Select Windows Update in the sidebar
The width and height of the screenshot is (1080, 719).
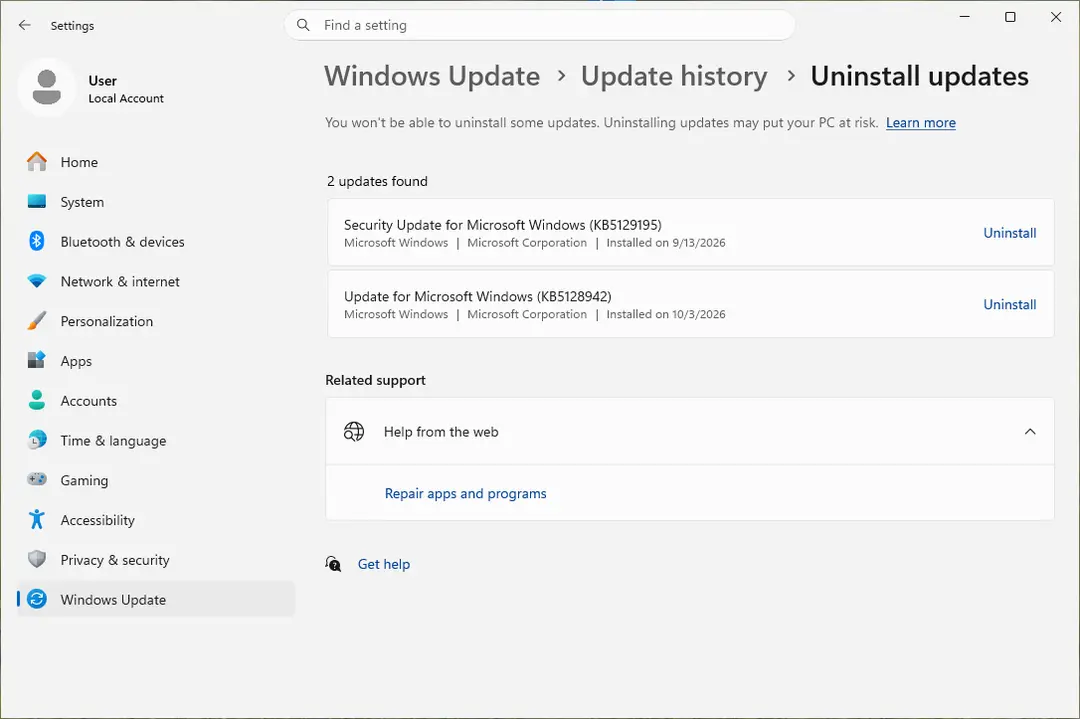[156, 600]
